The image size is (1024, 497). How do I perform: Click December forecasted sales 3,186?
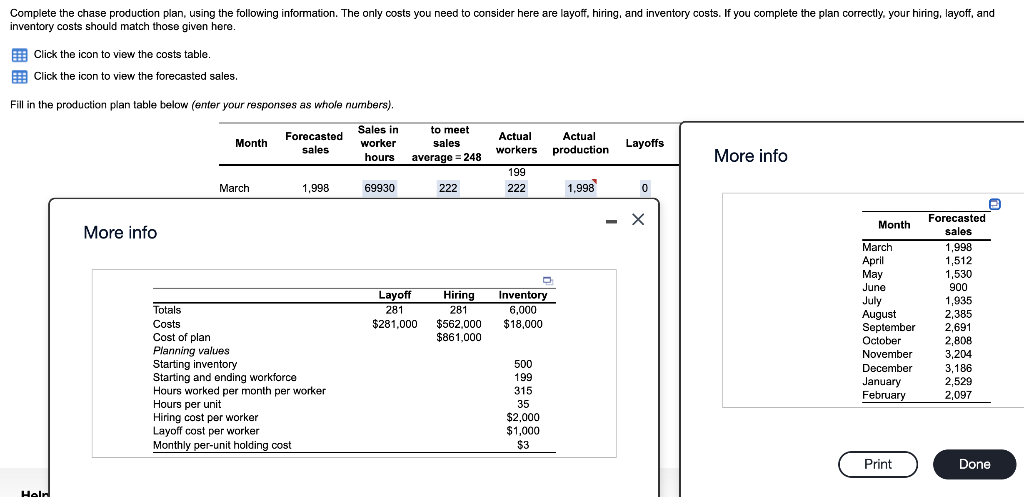click(x=958, y=368)
